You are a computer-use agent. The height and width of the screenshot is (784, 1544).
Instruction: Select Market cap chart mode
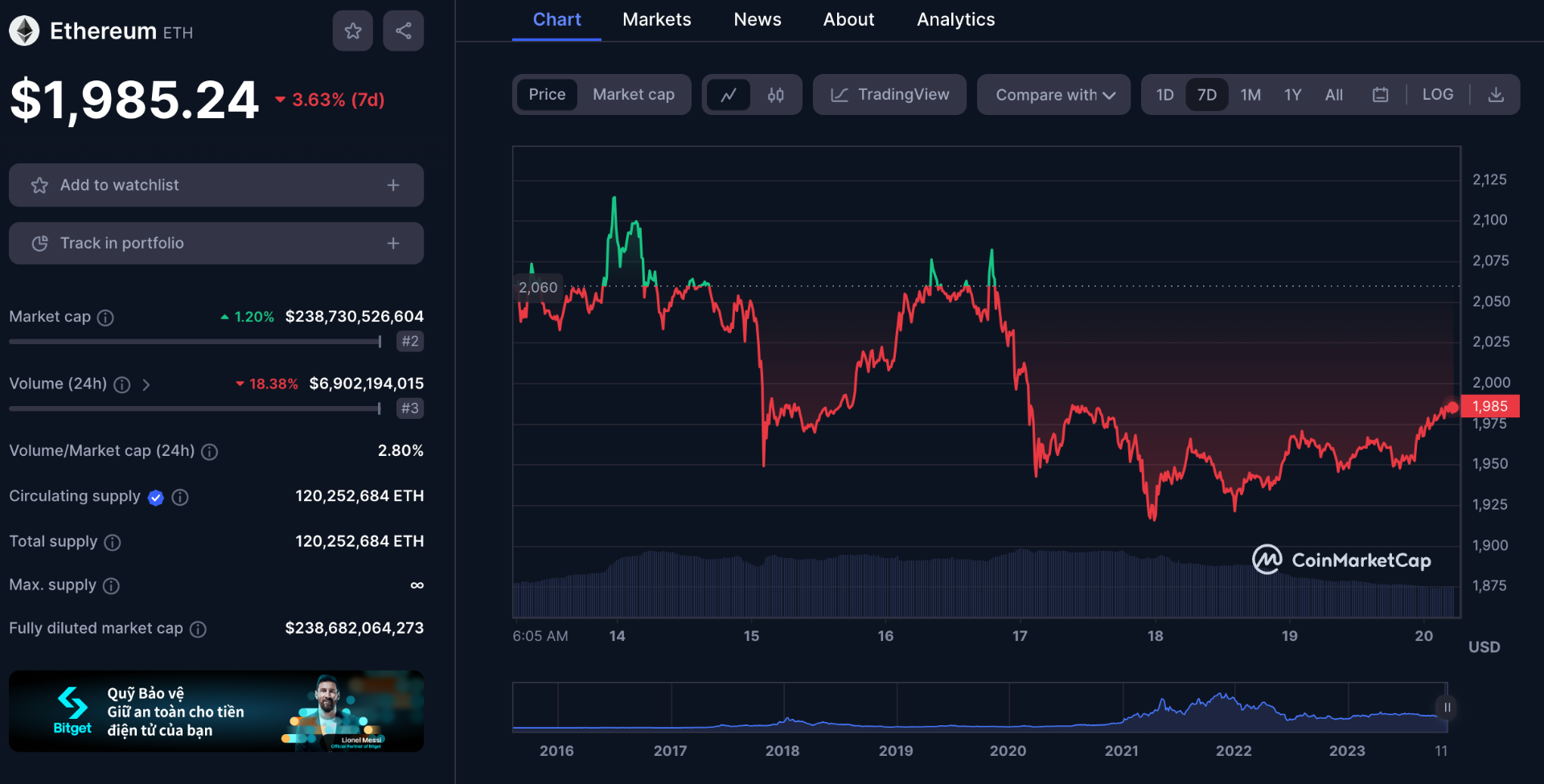[634, 95]
